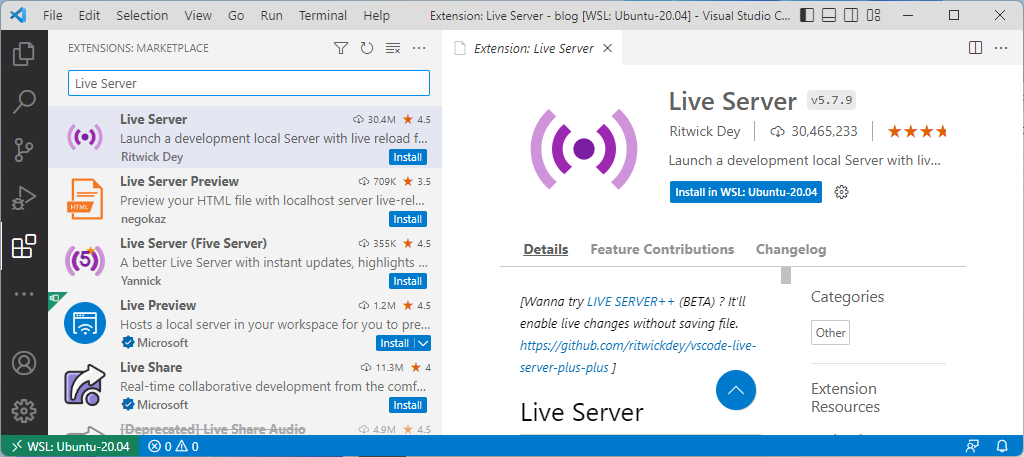Expand Live Preview install dropdown arrow
The height and width of the screenshot is (457, 1024).
pos(423,343)
